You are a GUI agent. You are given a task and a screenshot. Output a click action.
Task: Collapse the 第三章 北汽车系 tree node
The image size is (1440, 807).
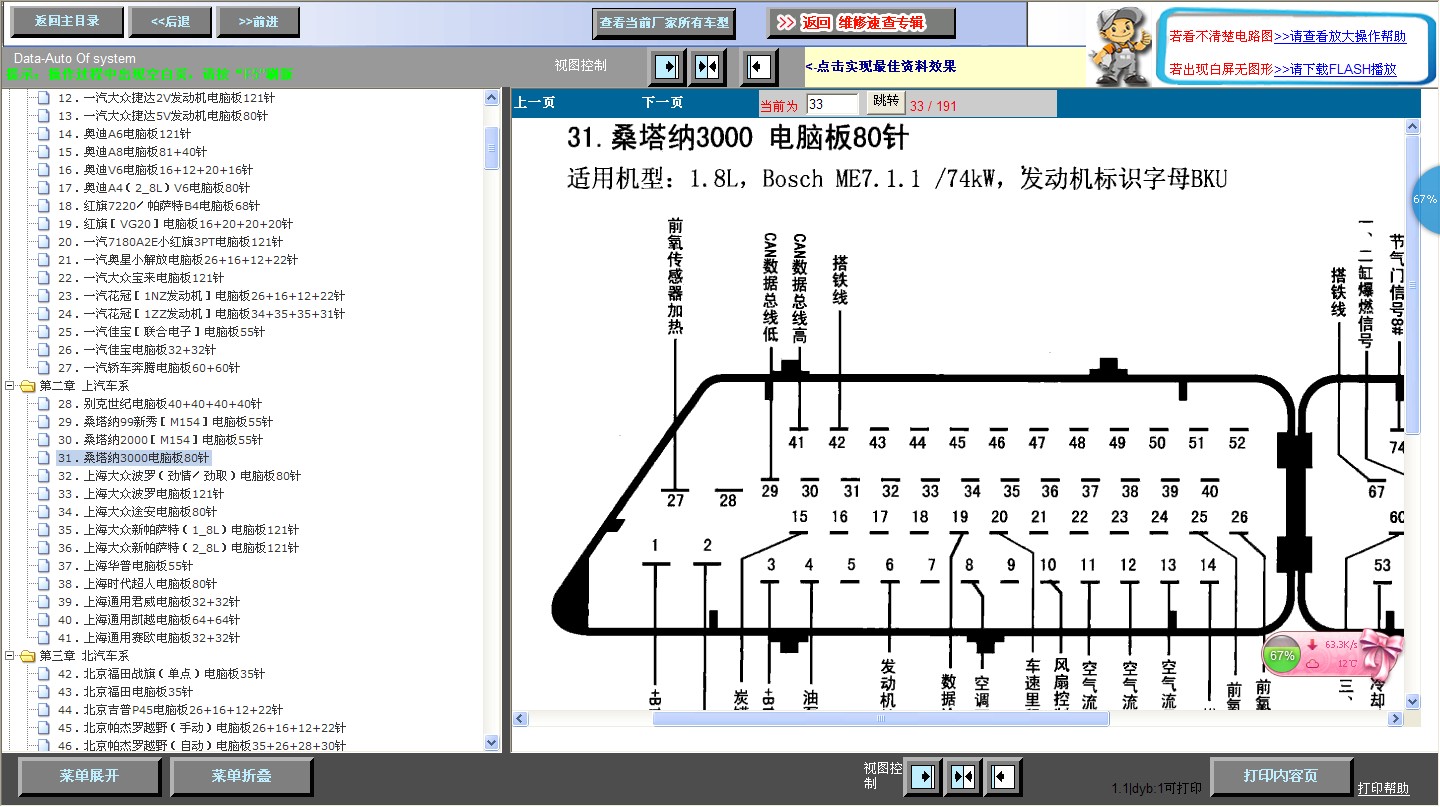[10, 656]
